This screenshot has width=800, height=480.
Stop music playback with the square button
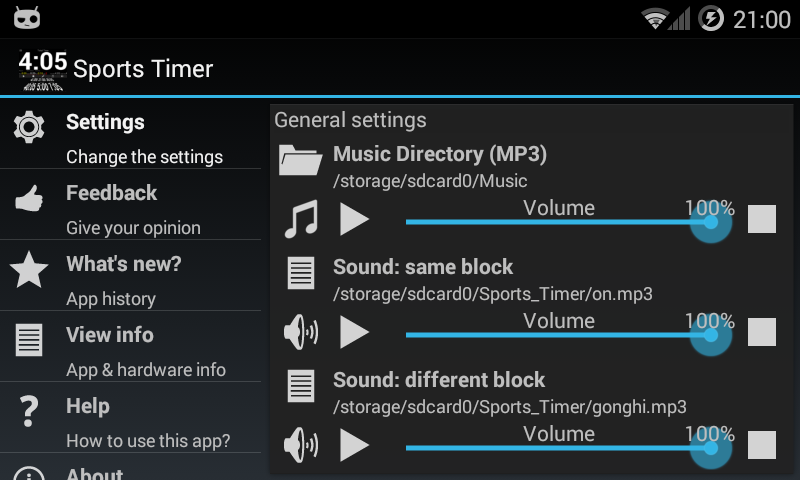(762, 219)
